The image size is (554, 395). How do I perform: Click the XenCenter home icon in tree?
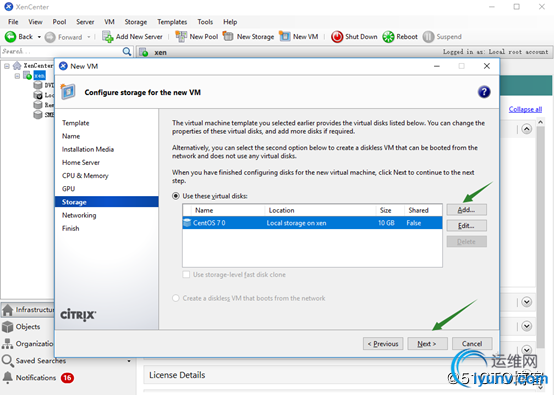point(17,66)
